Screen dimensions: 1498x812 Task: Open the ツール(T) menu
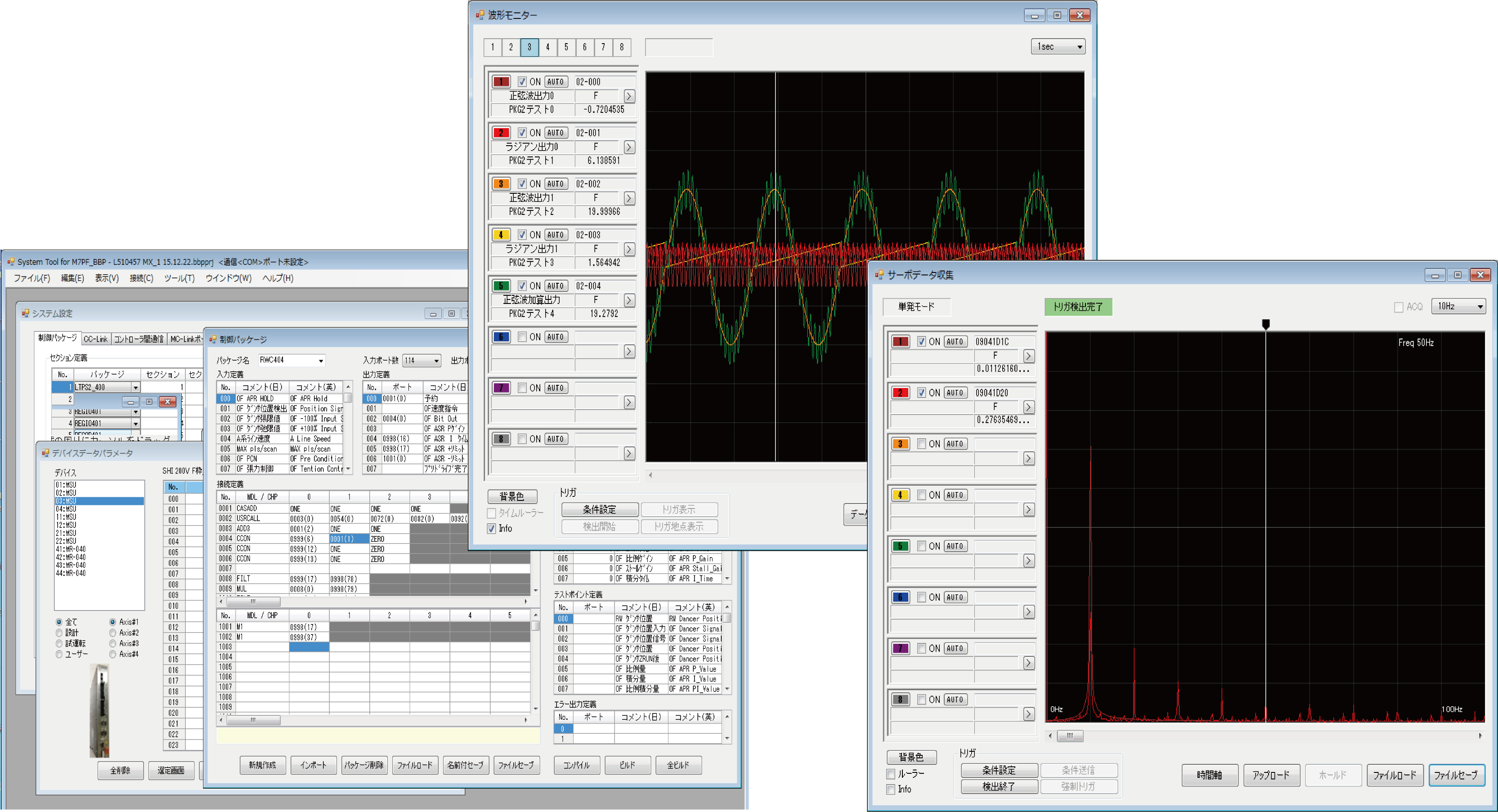coord(179,278)
